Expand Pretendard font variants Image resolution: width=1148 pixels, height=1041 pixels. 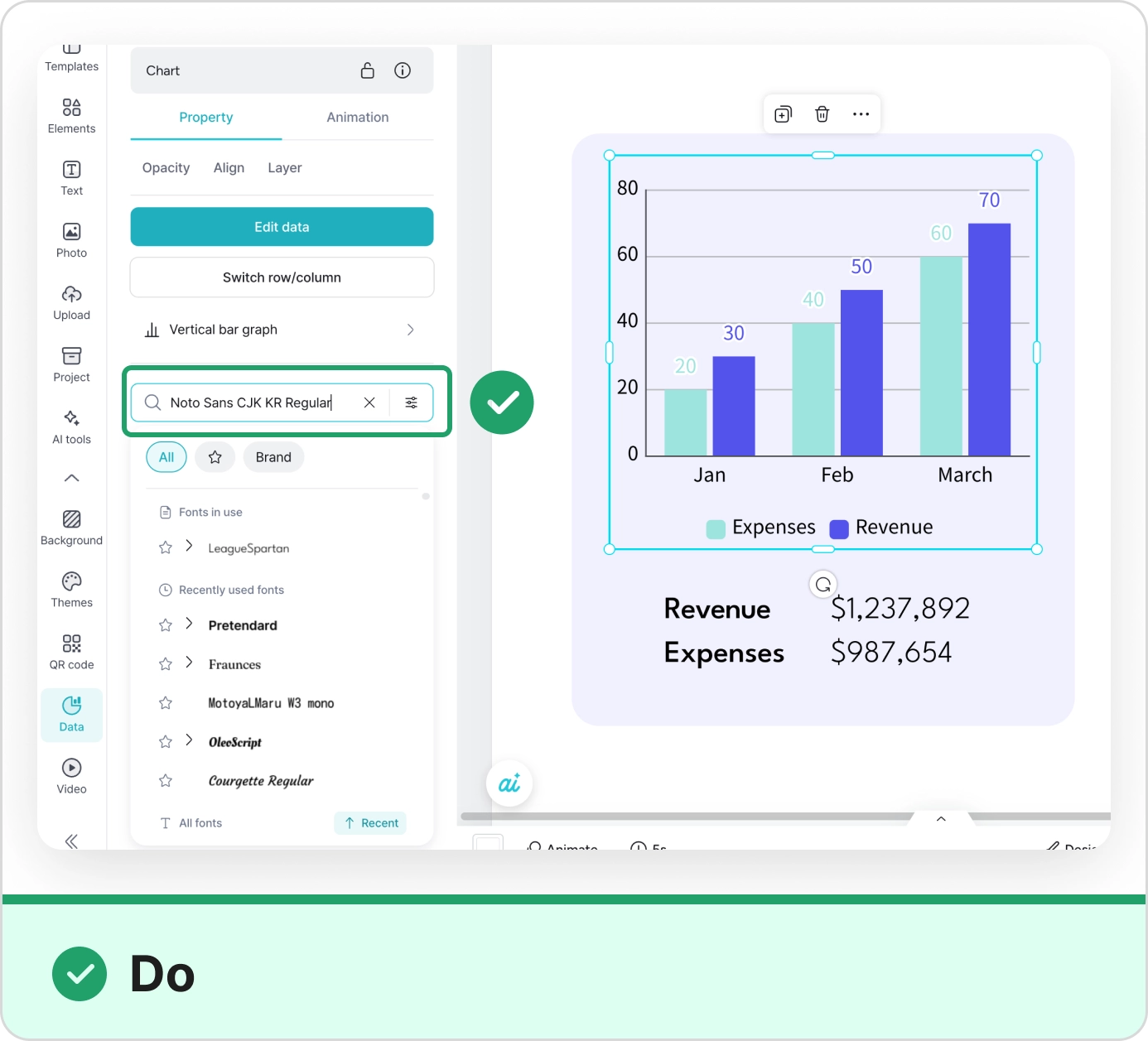(x=189, y=624)
